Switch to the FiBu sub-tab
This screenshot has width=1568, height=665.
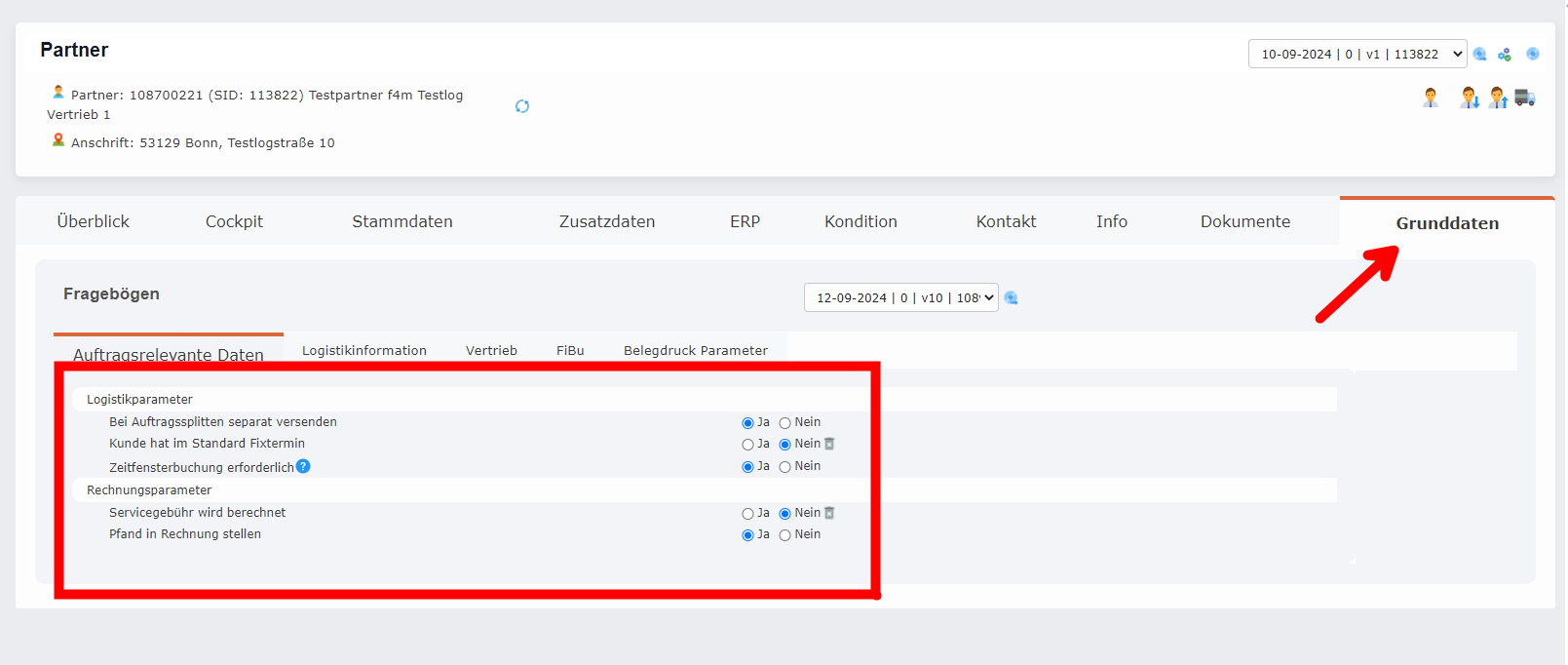pos(570,350)
